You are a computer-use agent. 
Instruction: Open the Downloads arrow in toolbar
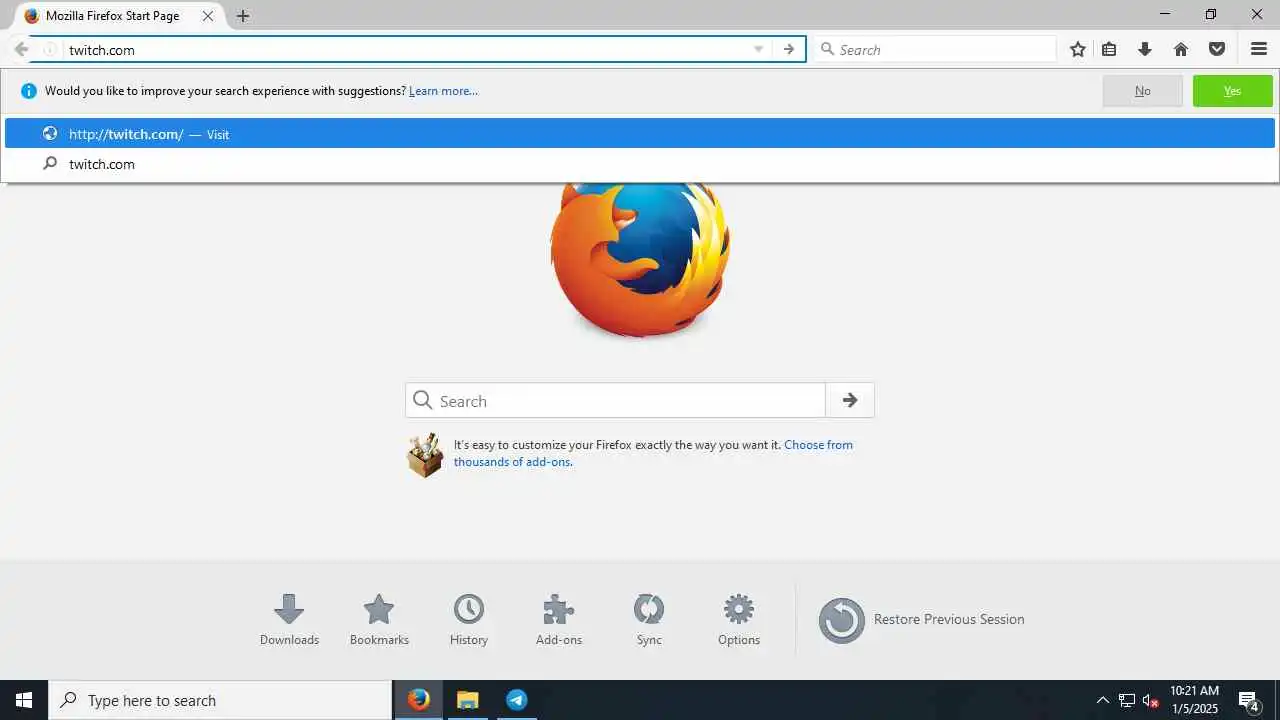click(1145, 49)
